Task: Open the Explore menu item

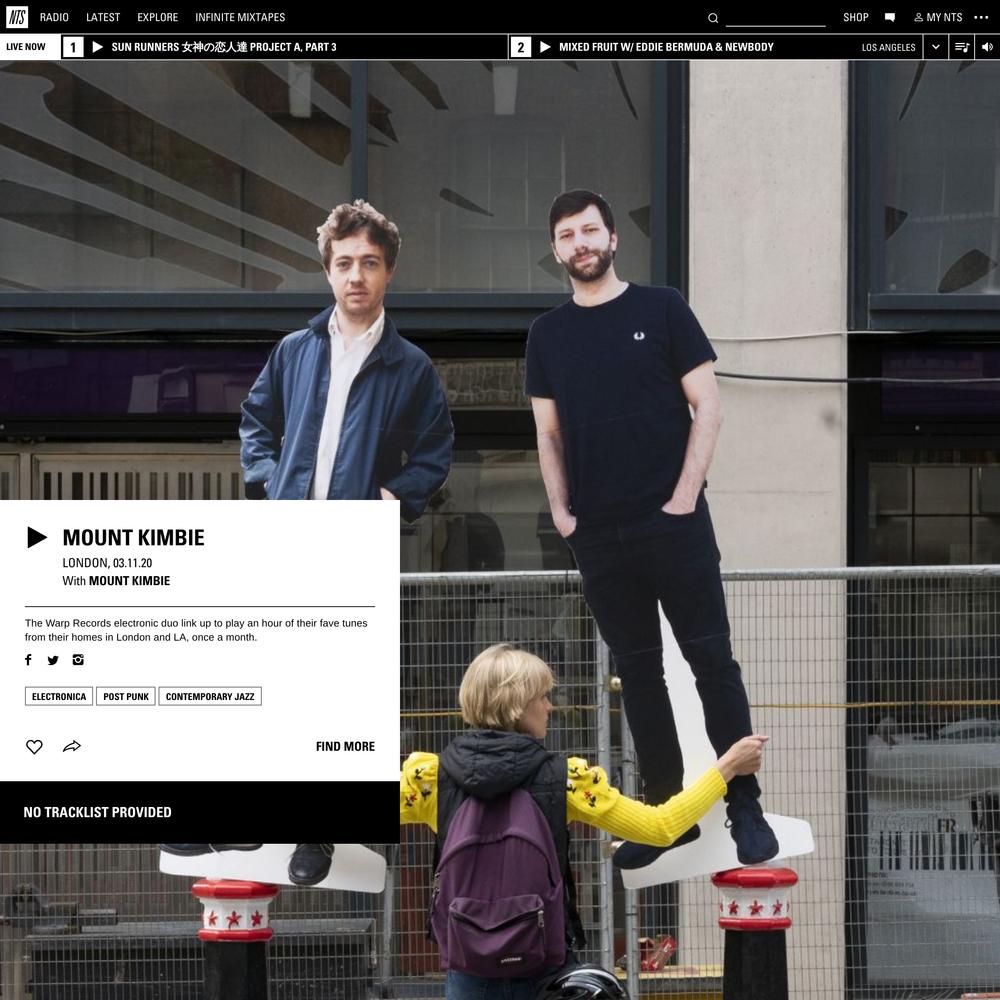Action: 157,17
